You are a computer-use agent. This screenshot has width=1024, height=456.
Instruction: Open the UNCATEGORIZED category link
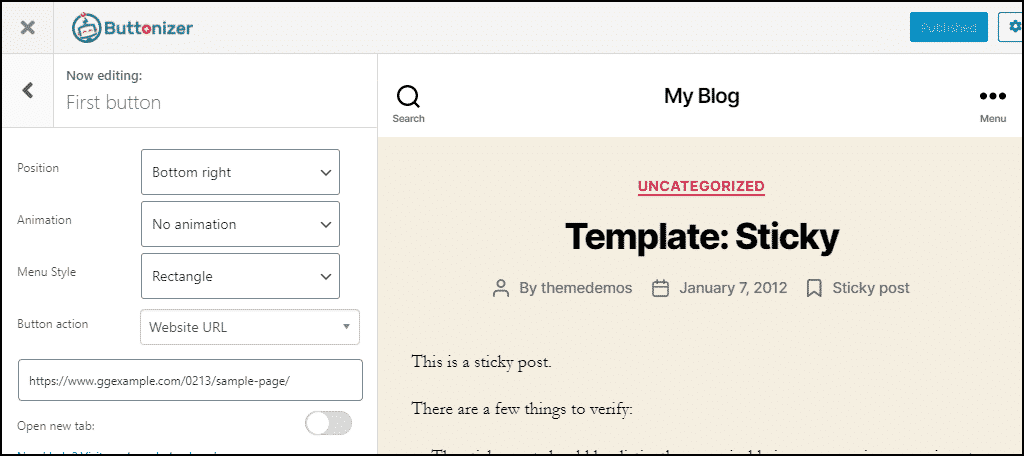pyautogui.click(x=701, y=186)
